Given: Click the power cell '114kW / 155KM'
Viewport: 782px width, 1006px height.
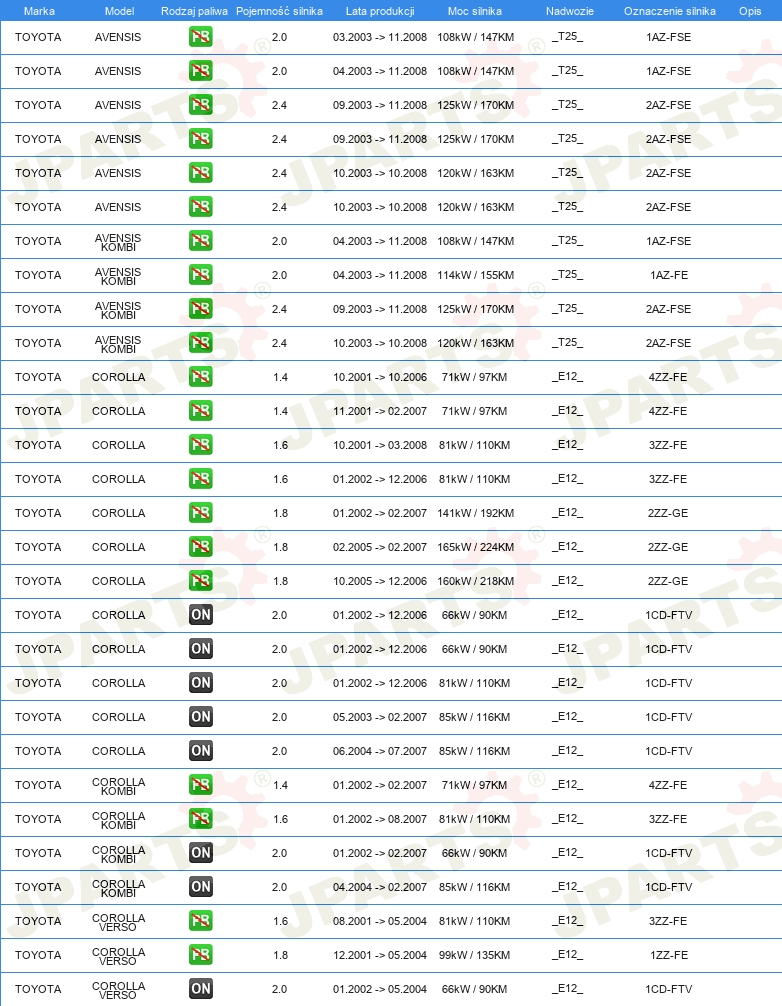Looking at the screenshot, I should pos(475,275).
